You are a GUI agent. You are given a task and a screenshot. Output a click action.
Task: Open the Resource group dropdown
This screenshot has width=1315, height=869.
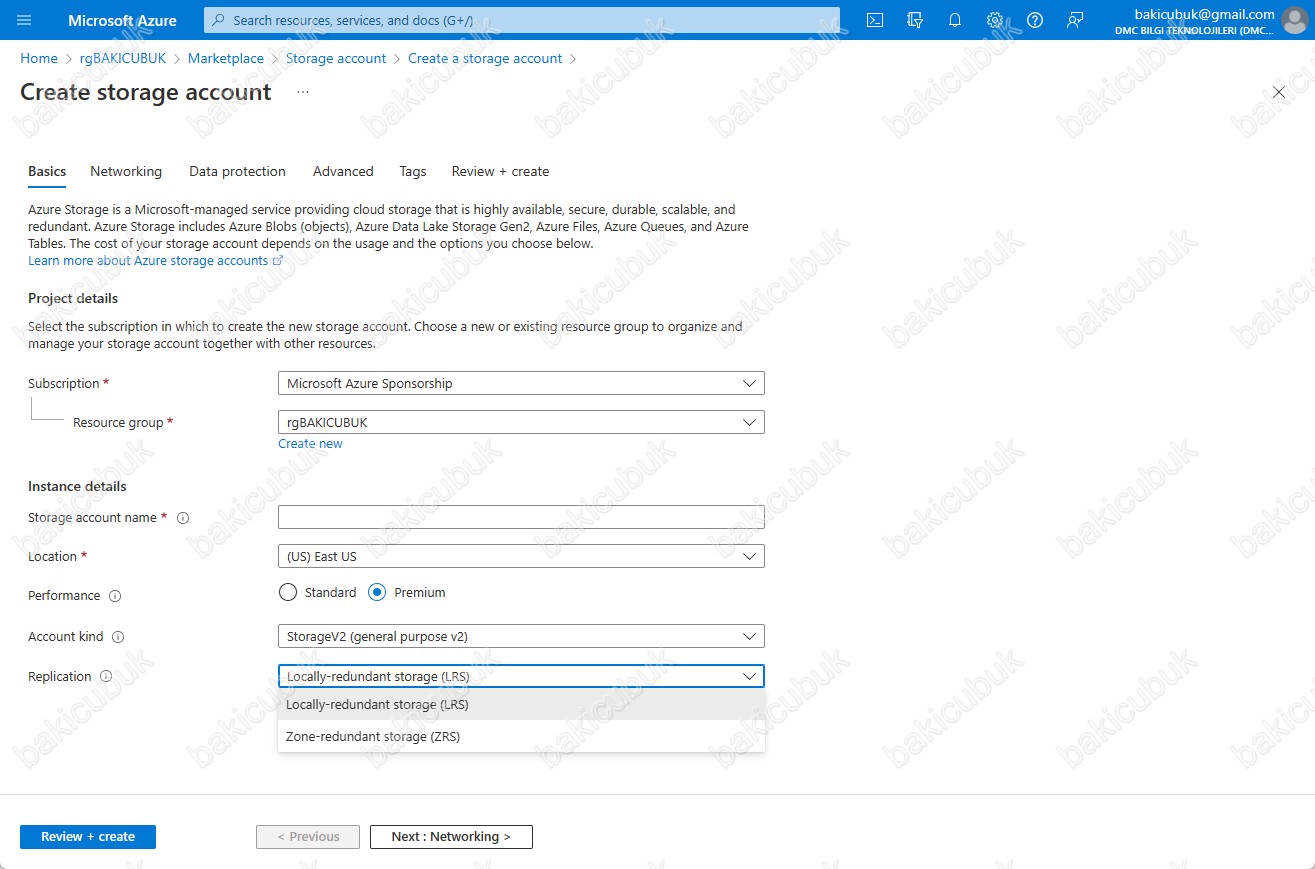coord(521,422)
